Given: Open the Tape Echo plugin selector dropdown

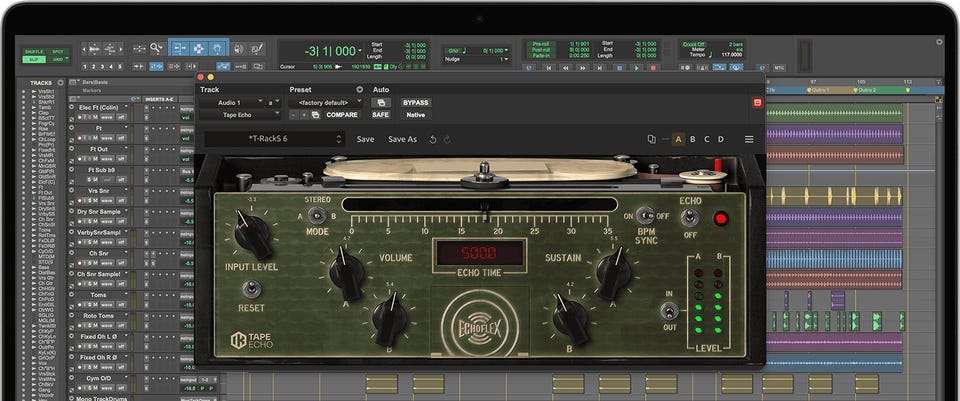Looking at the screenshot, I should tap(238, 115).
